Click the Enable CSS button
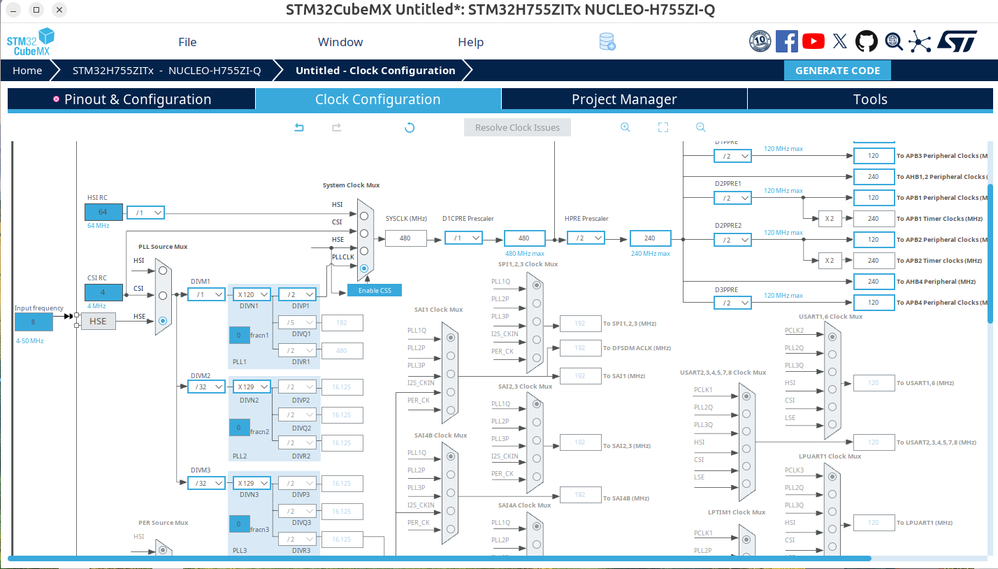Screen dimensions: 998x569 [x=374, y=290]
